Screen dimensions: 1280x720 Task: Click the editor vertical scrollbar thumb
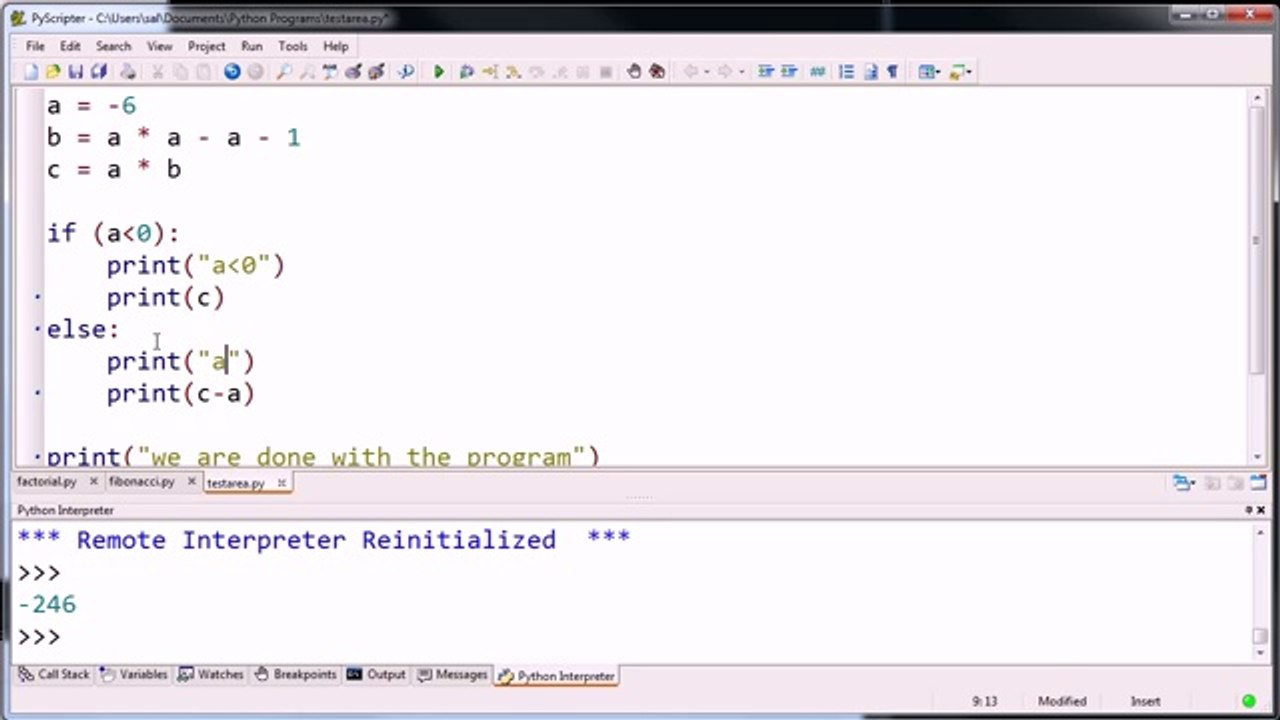pos(1258,238)
